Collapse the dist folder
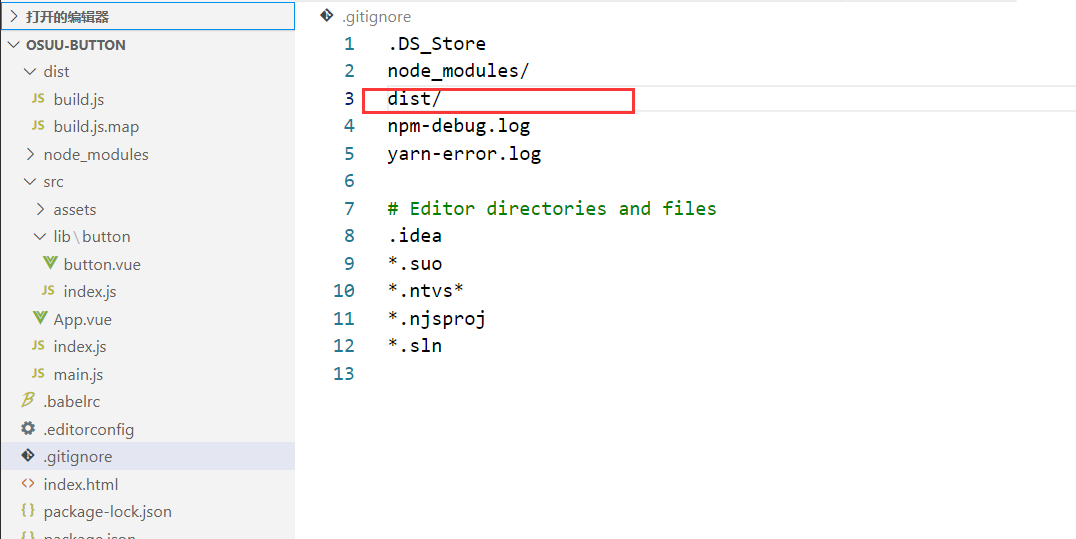Screen dimensions: 1076x539 tap(30, 72)
